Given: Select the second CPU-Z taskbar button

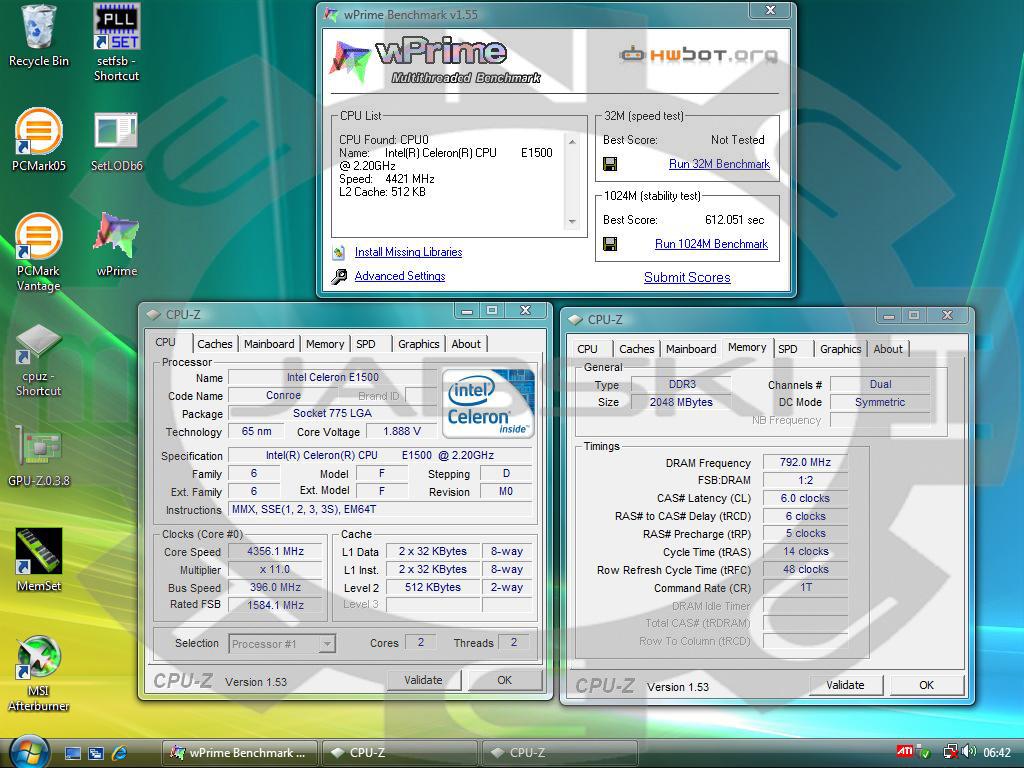Looking at the screenshot, I should (560, 753).
